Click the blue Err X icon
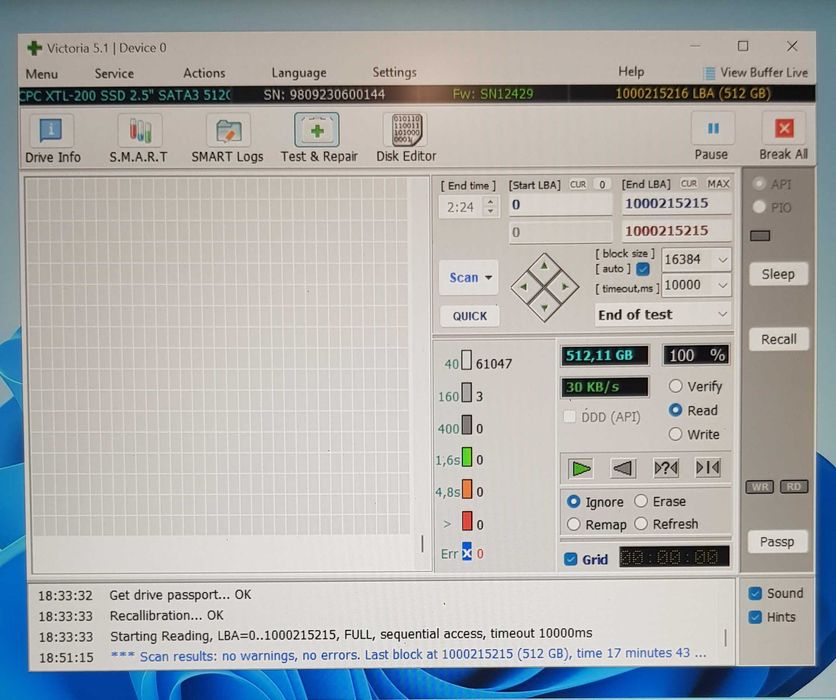This screenshot has width=836, height=700. click(x=467, y=552)
